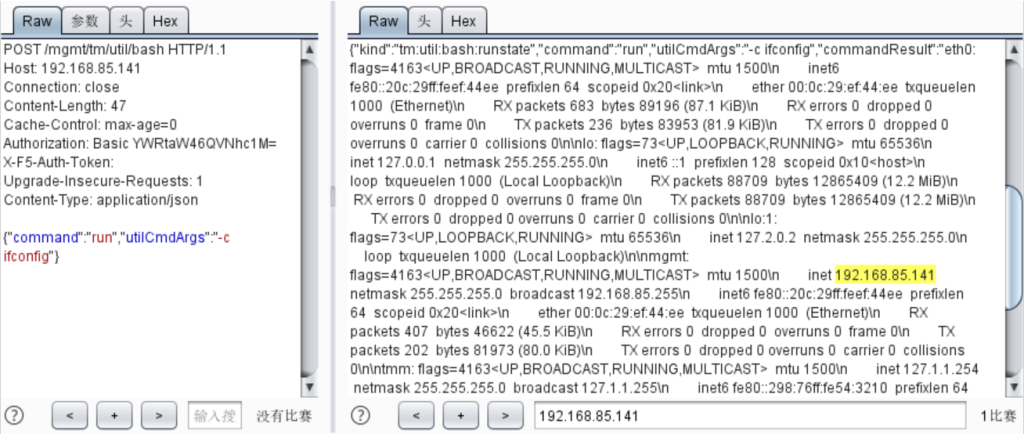Image resolution: width=1024 pixels, height=434 pixels.
Task: Switch to 头 tab in request pane
Action: coord(125,21)
